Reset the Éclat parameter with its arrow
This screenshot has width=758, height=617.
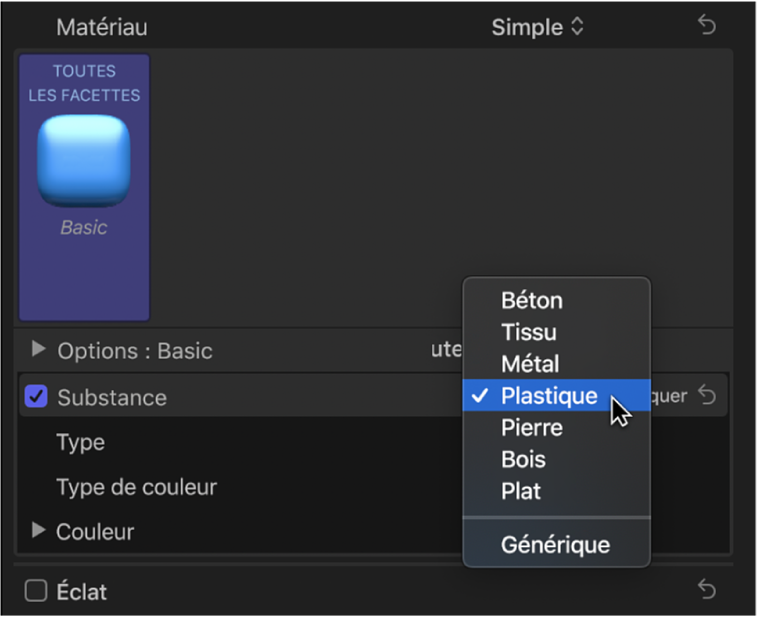pyautogui.click(x=707, y=590)
